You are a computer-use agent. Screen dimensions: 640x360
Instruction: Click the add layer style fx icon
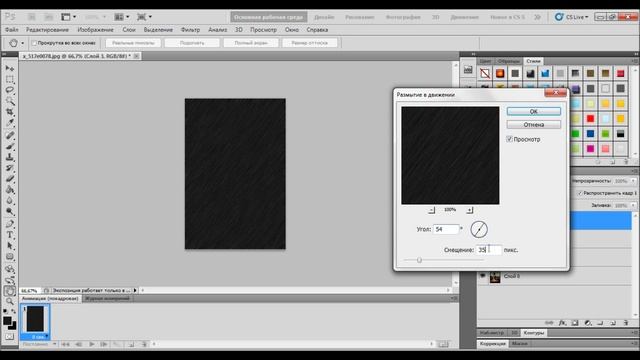click(x=562, y=323)
